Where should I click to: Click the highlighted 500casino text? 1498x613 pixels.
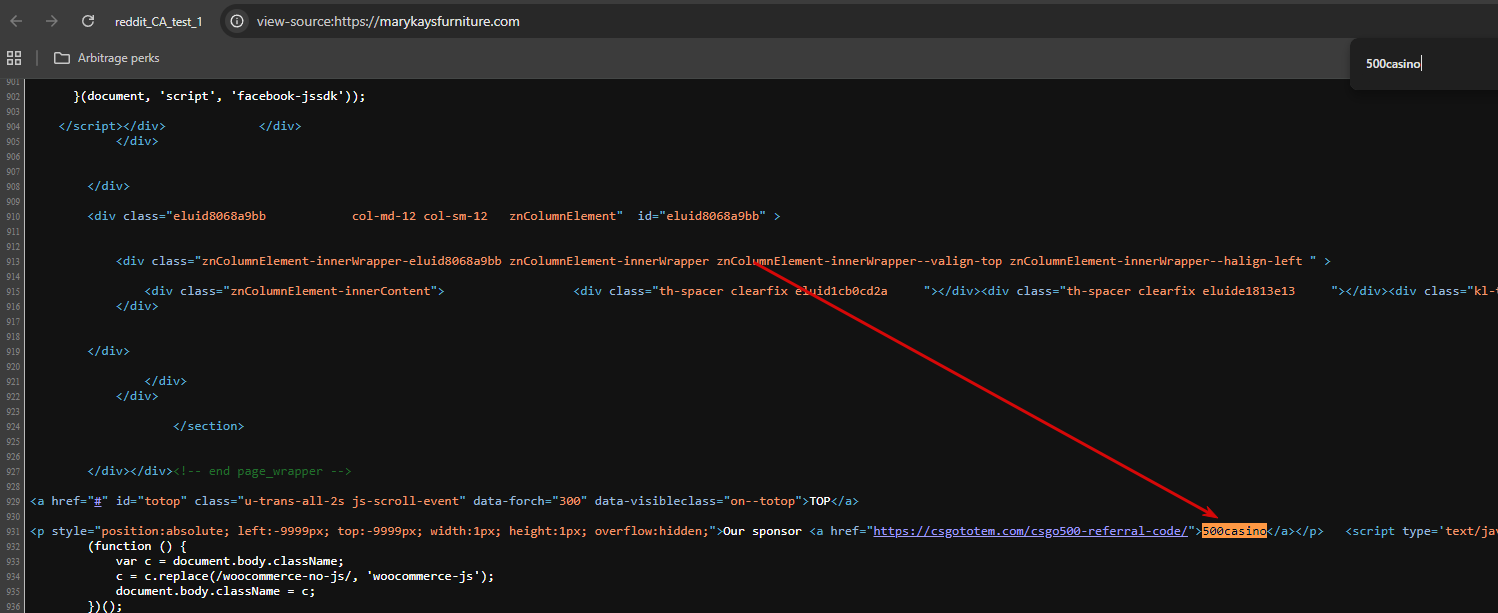1234,531
